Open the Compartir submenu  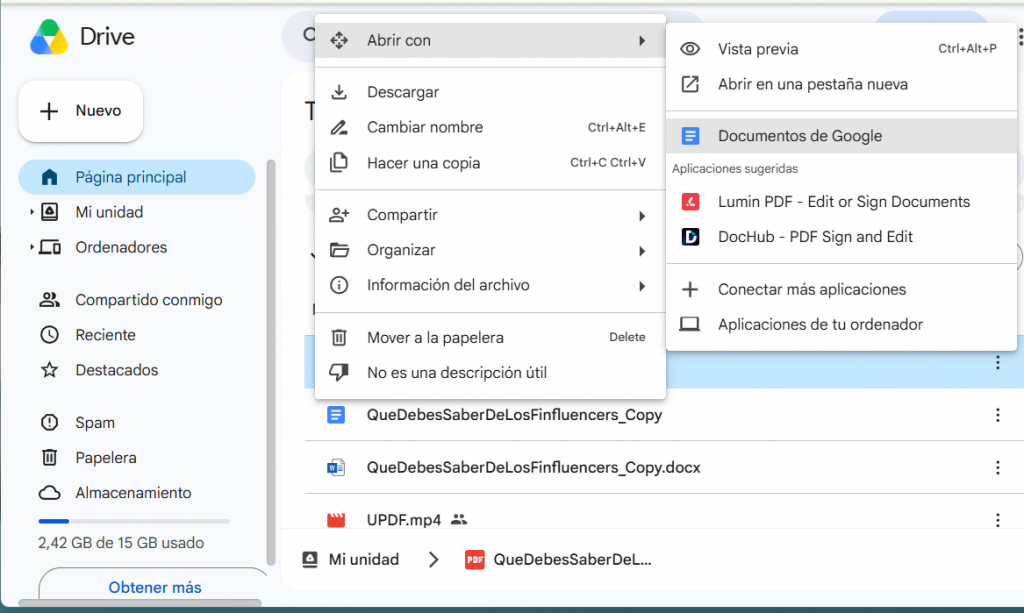point(490,215)
